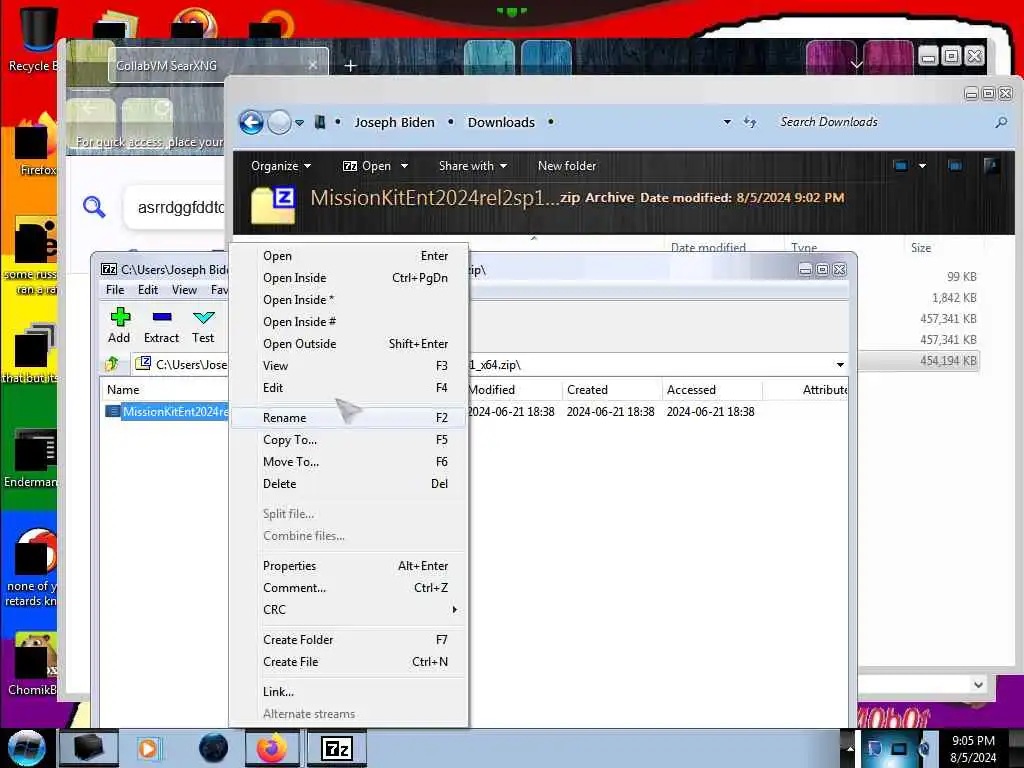Select the 454,194 KB file row
The image size is (1024, 768).
tap(918, 360)
